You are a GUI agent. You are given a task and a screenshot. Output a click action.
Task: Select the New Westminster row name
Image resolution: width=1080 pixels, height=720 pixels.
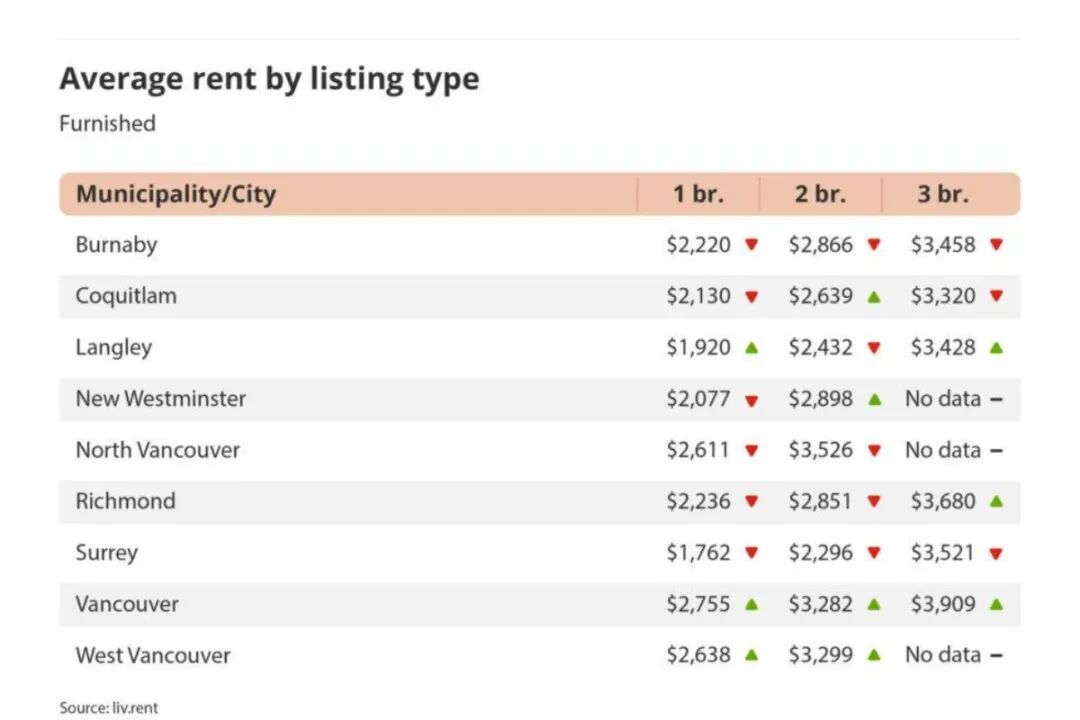[x=160, y=399]
